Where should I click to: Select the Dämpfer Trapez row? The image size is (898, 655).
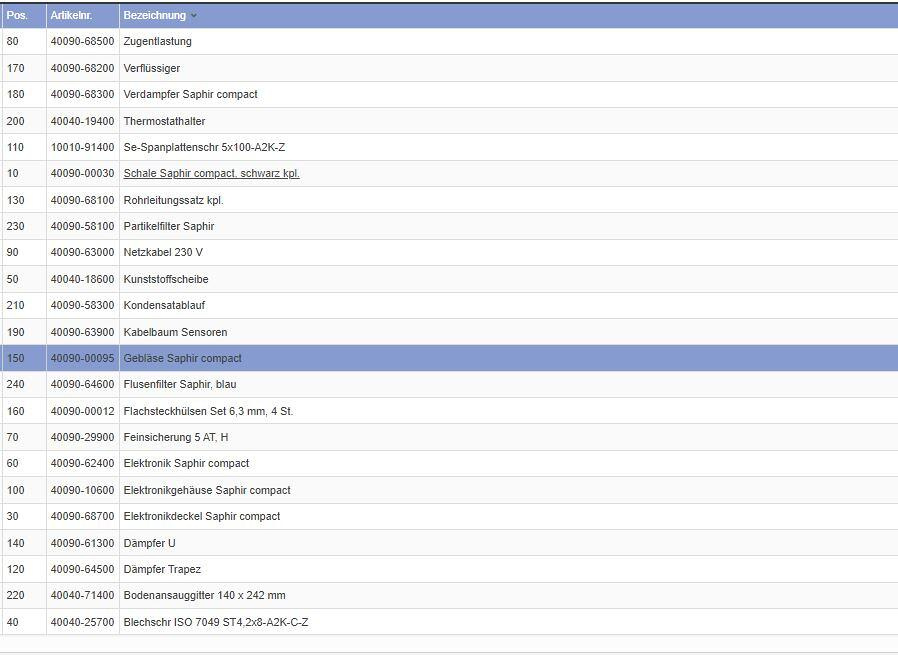[x=162, y=570]
